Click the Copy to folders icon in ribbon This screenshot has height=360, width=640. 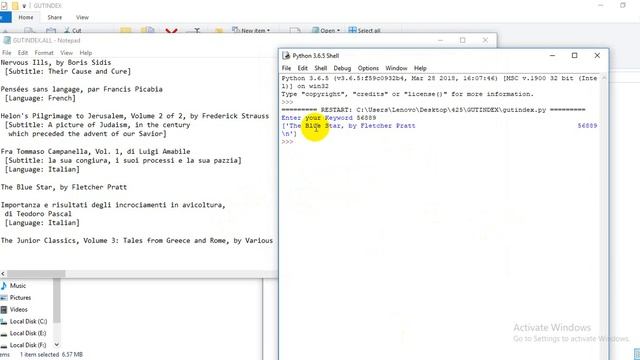coord(147,31)
